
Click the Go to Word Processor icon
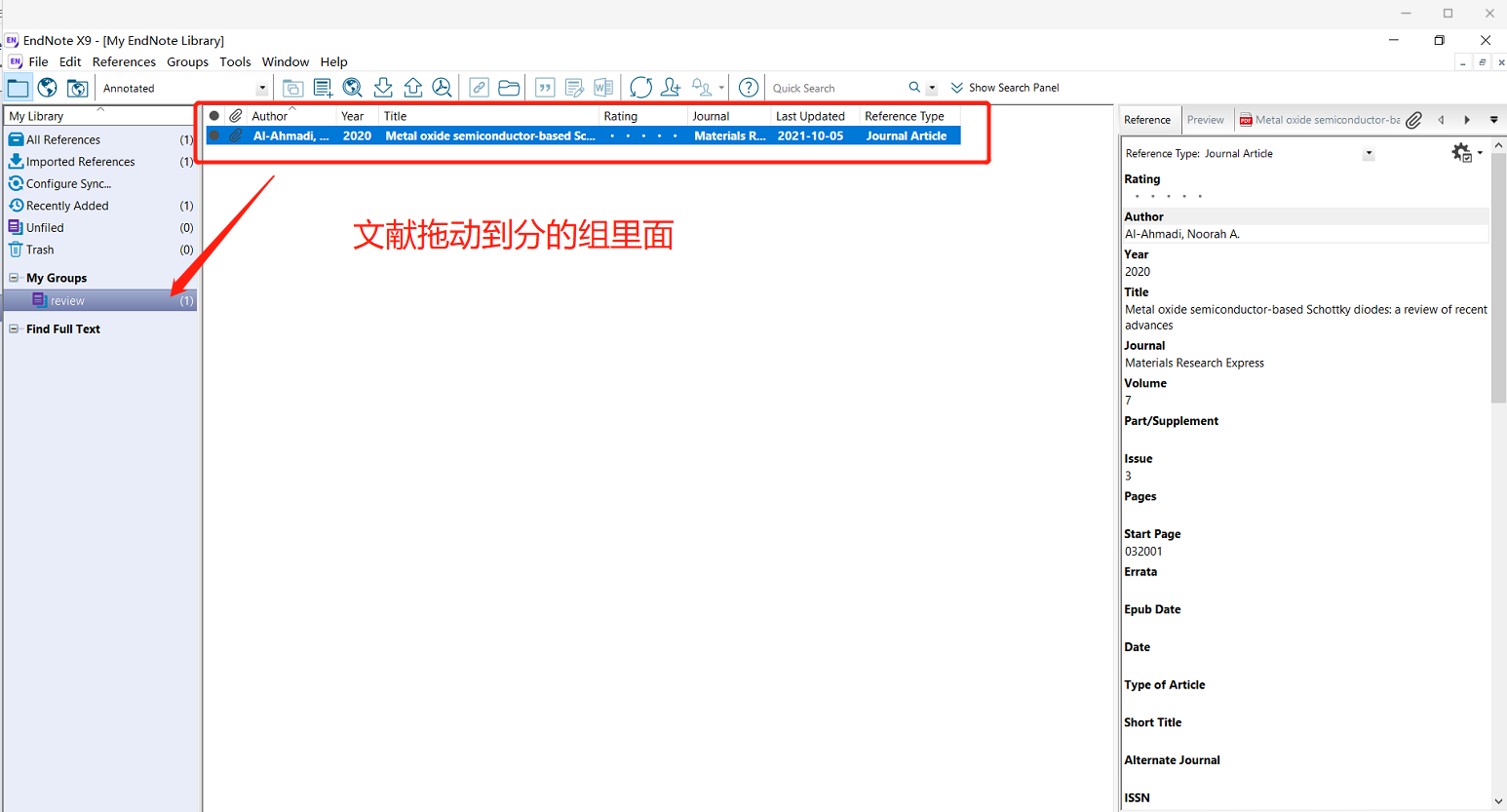click(603, 88)
